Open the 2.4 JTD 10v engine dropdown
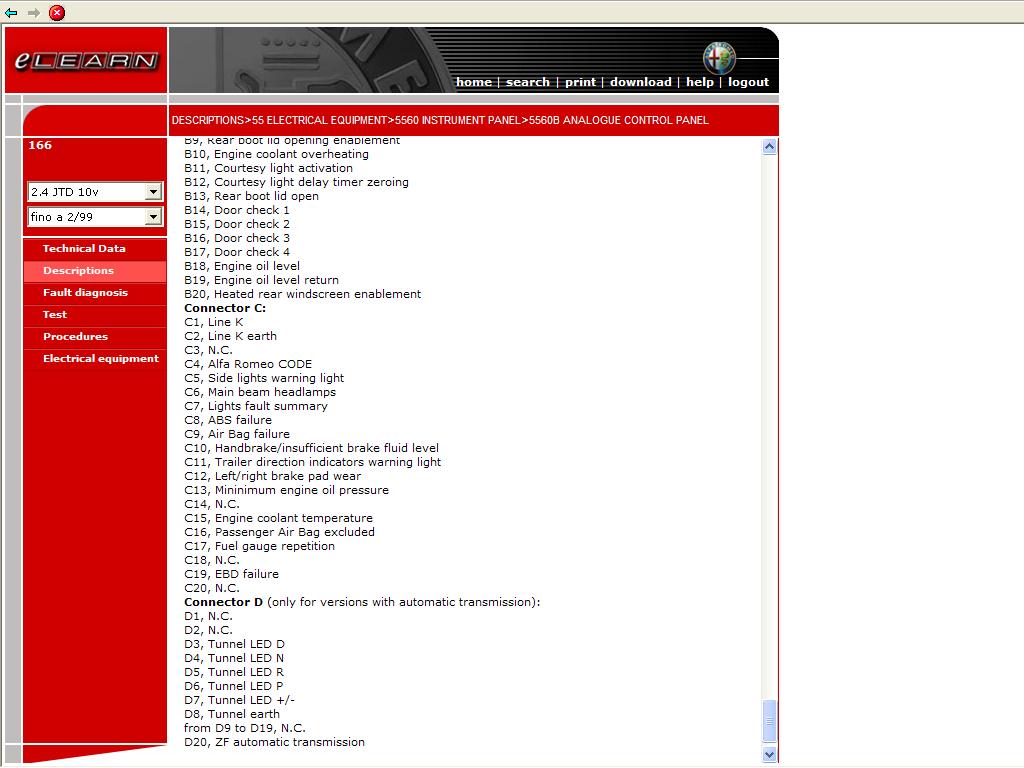Screen dimensions: 1024x768 tap(153, 192)
